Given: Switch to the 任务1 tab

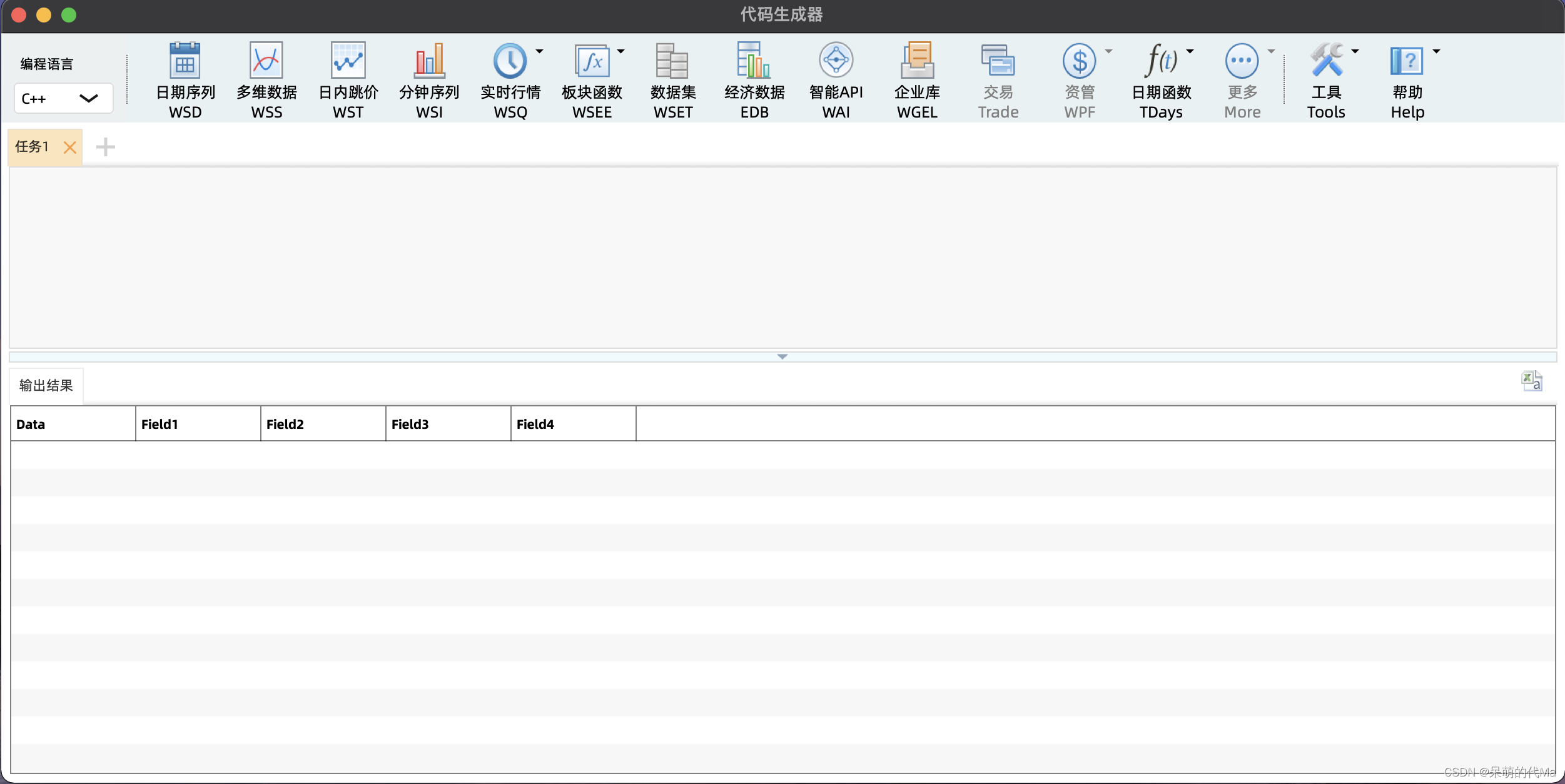Looking at the screenshot, I should 33,147.
